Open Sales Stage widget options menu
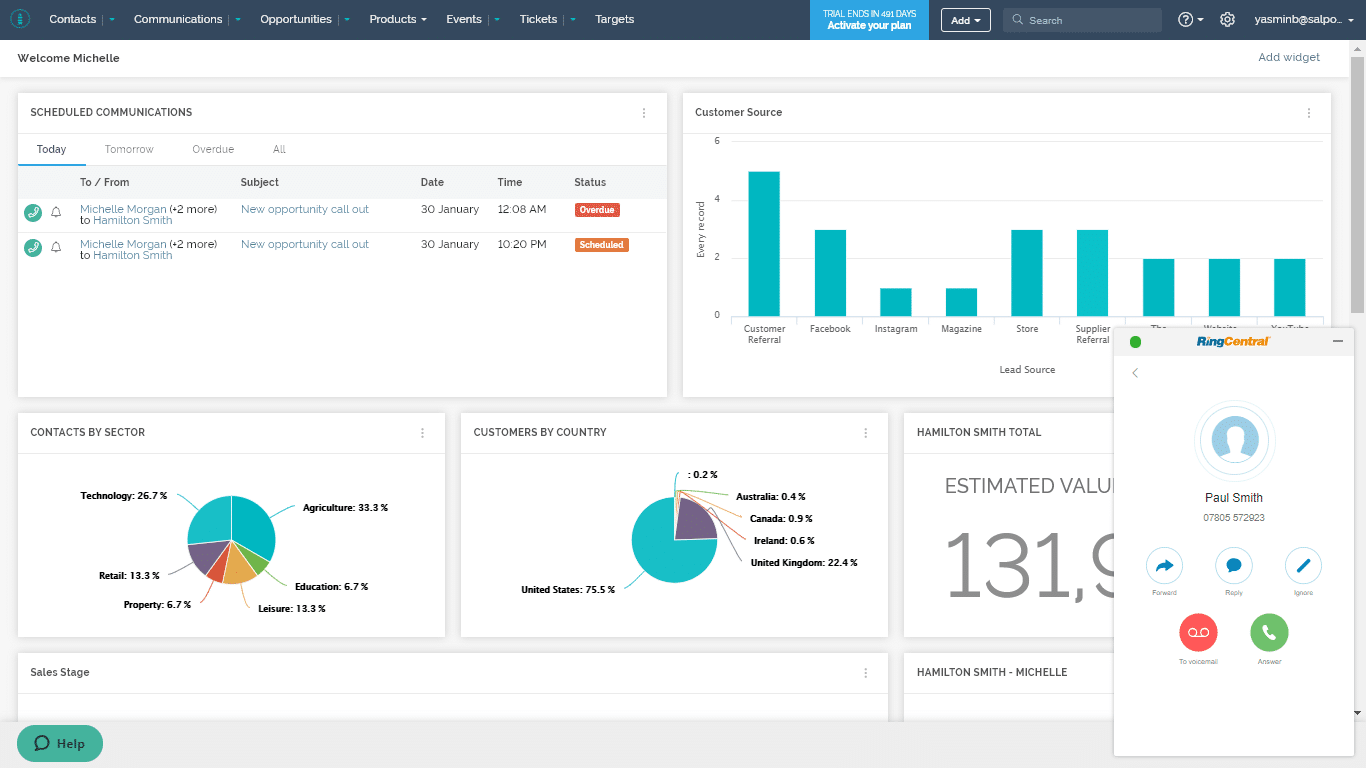 (x=866, y=673)
